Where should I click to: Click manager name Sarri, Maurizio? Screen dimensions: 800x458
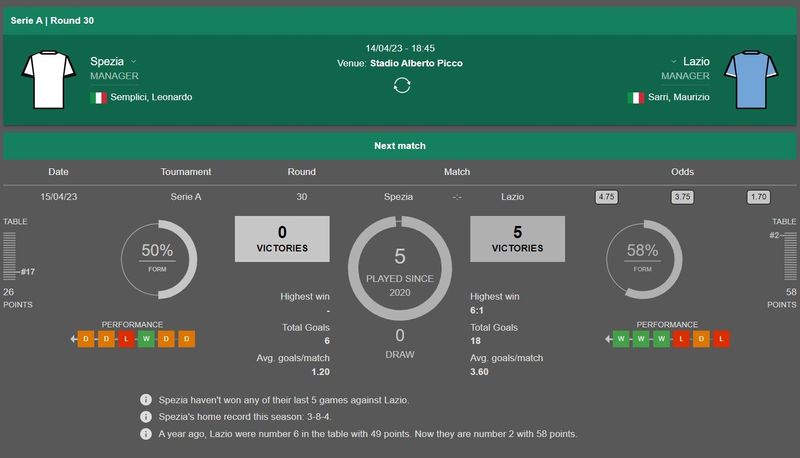679,97
